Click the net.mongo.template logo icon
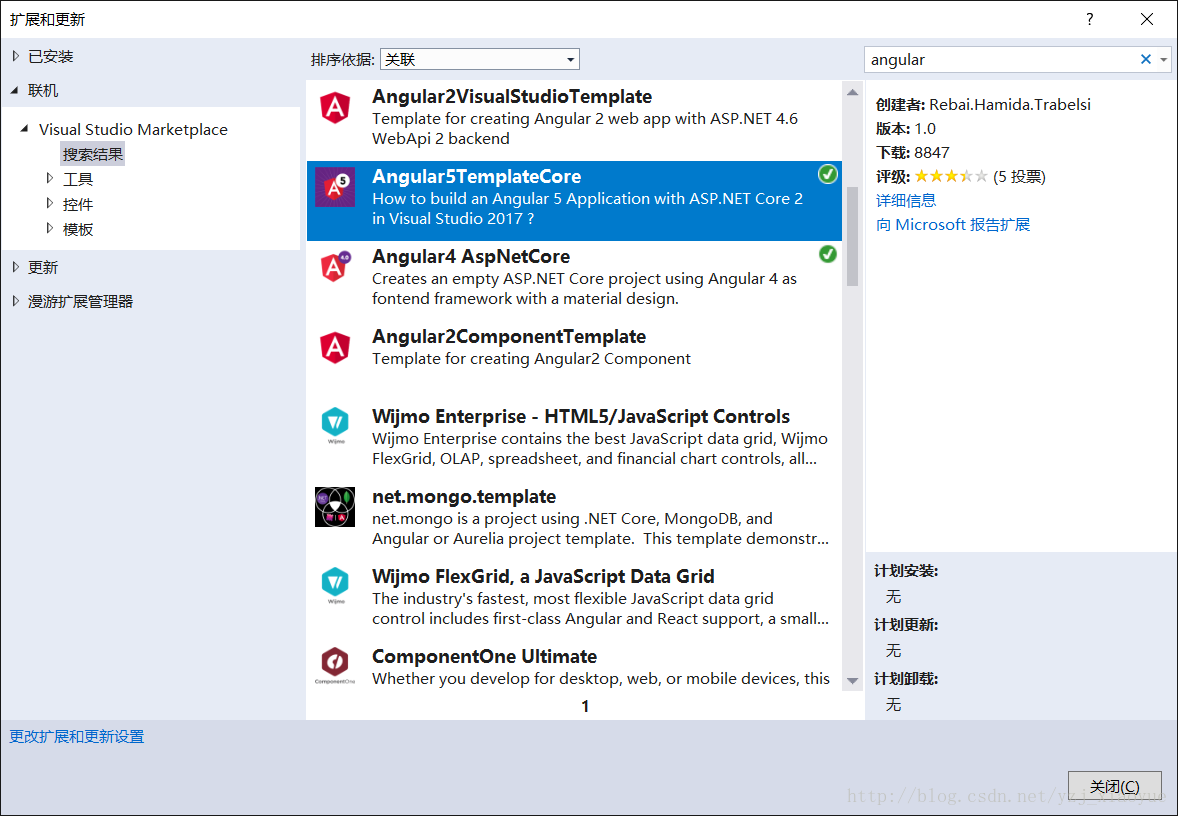The image size is (1178, 816). (x=335, y=507)
